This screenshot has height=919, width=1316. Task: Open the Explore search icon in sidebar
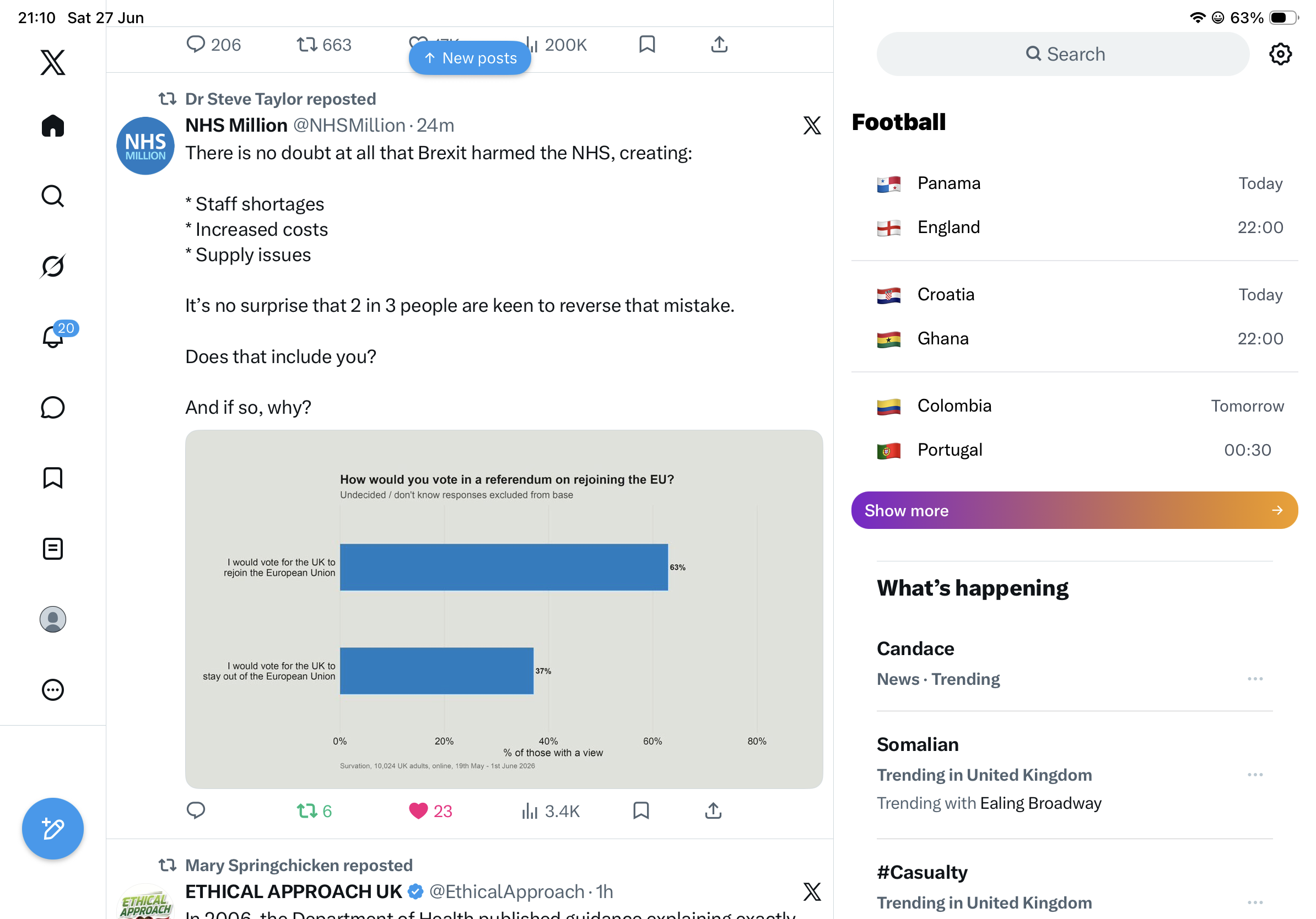(53, 196)
